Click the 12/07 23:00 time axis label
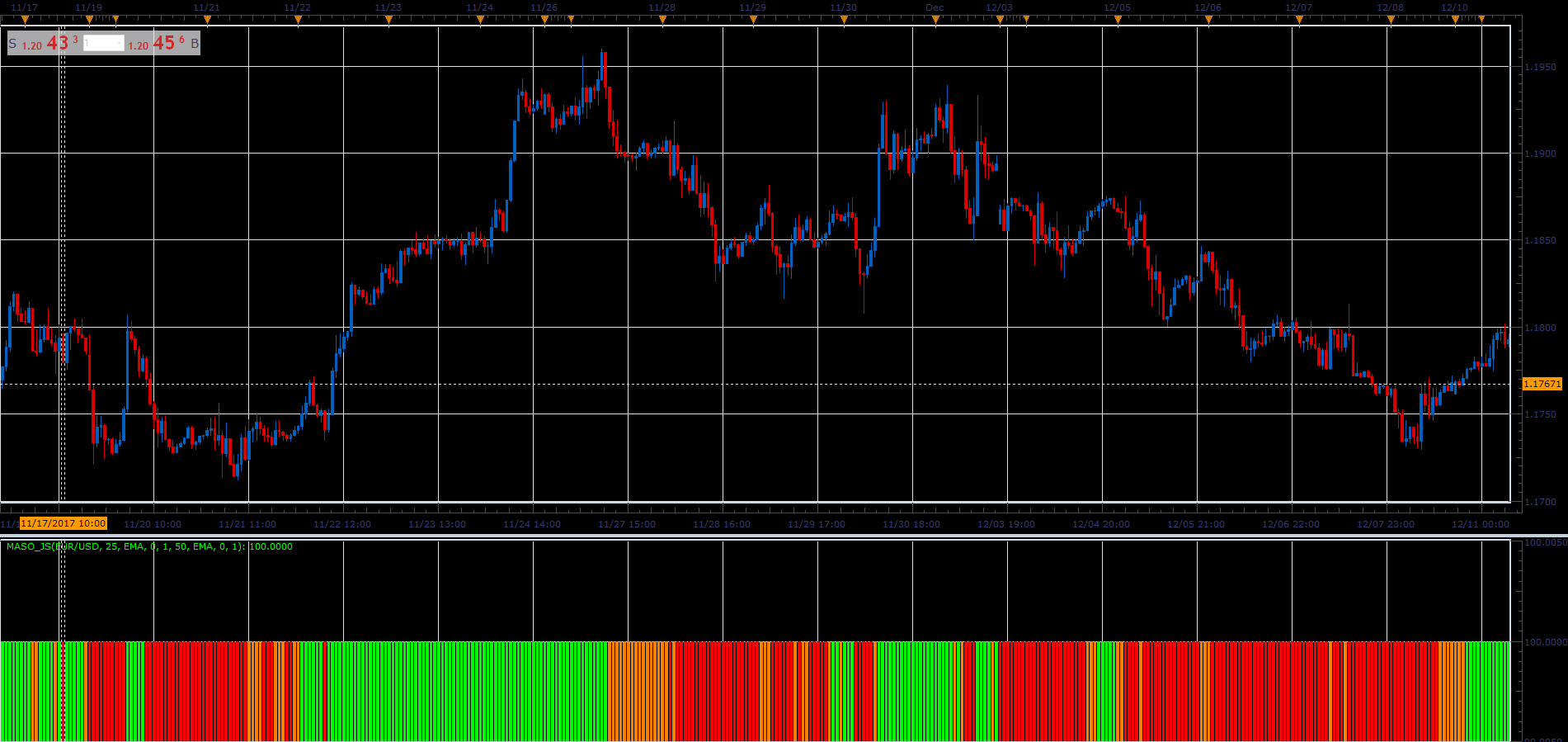The height and width of the screenshot is (742, 1568). [x=1386, y=524]
